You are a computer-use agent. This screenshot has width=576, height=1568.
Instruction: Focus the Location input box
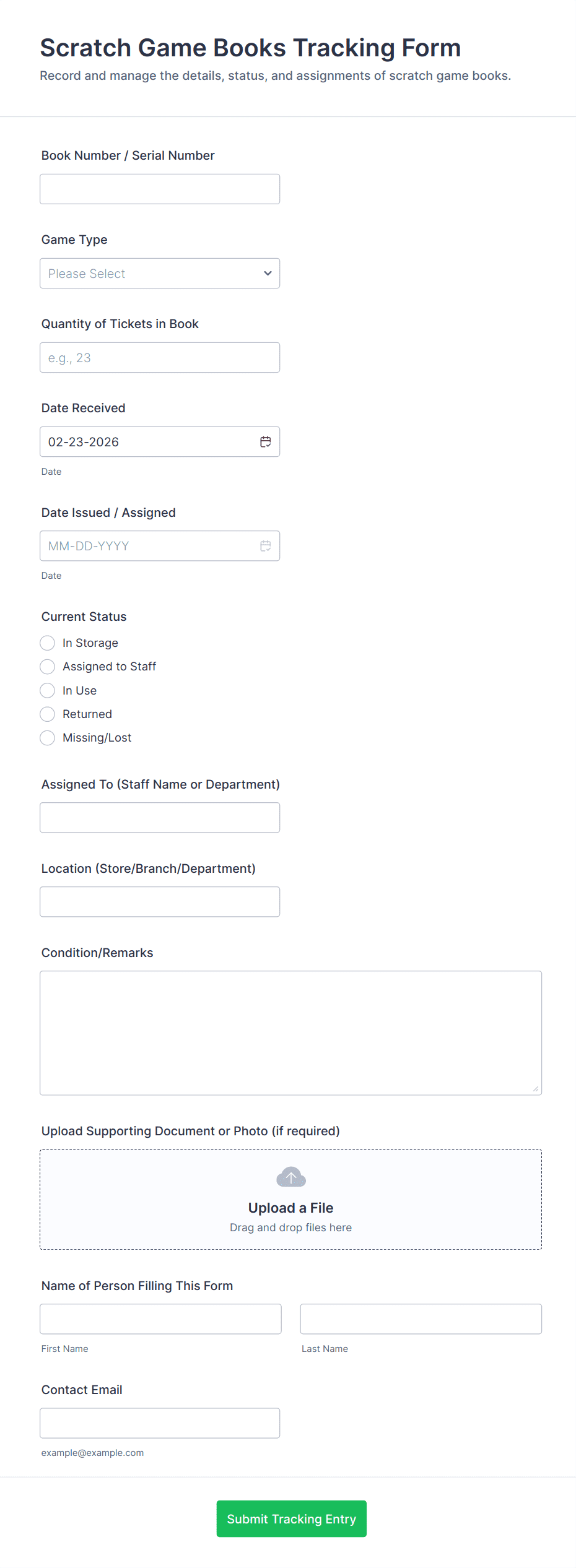160,902
